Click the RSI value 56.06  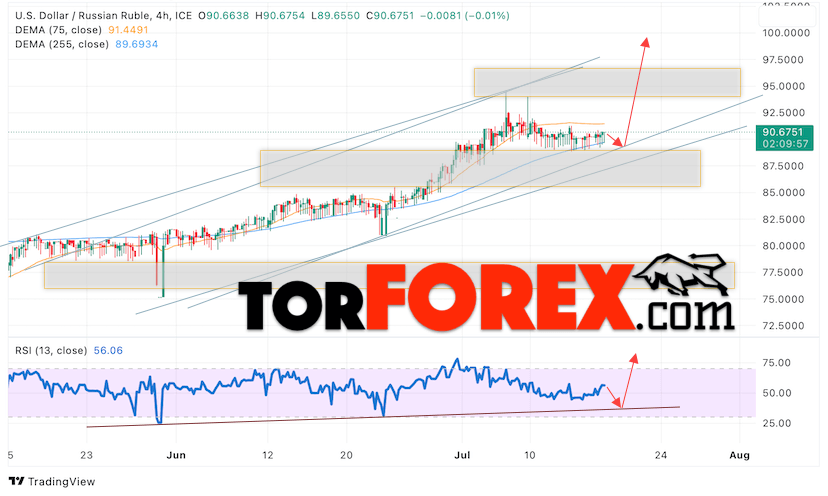click(108, 351)
